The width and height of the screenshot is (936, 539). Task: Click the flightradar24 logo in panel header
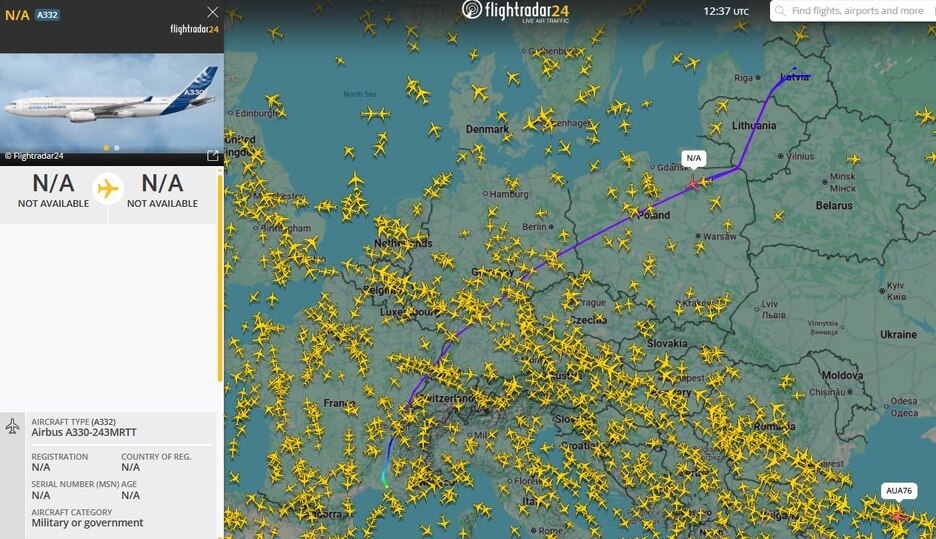tap(194, 29)
